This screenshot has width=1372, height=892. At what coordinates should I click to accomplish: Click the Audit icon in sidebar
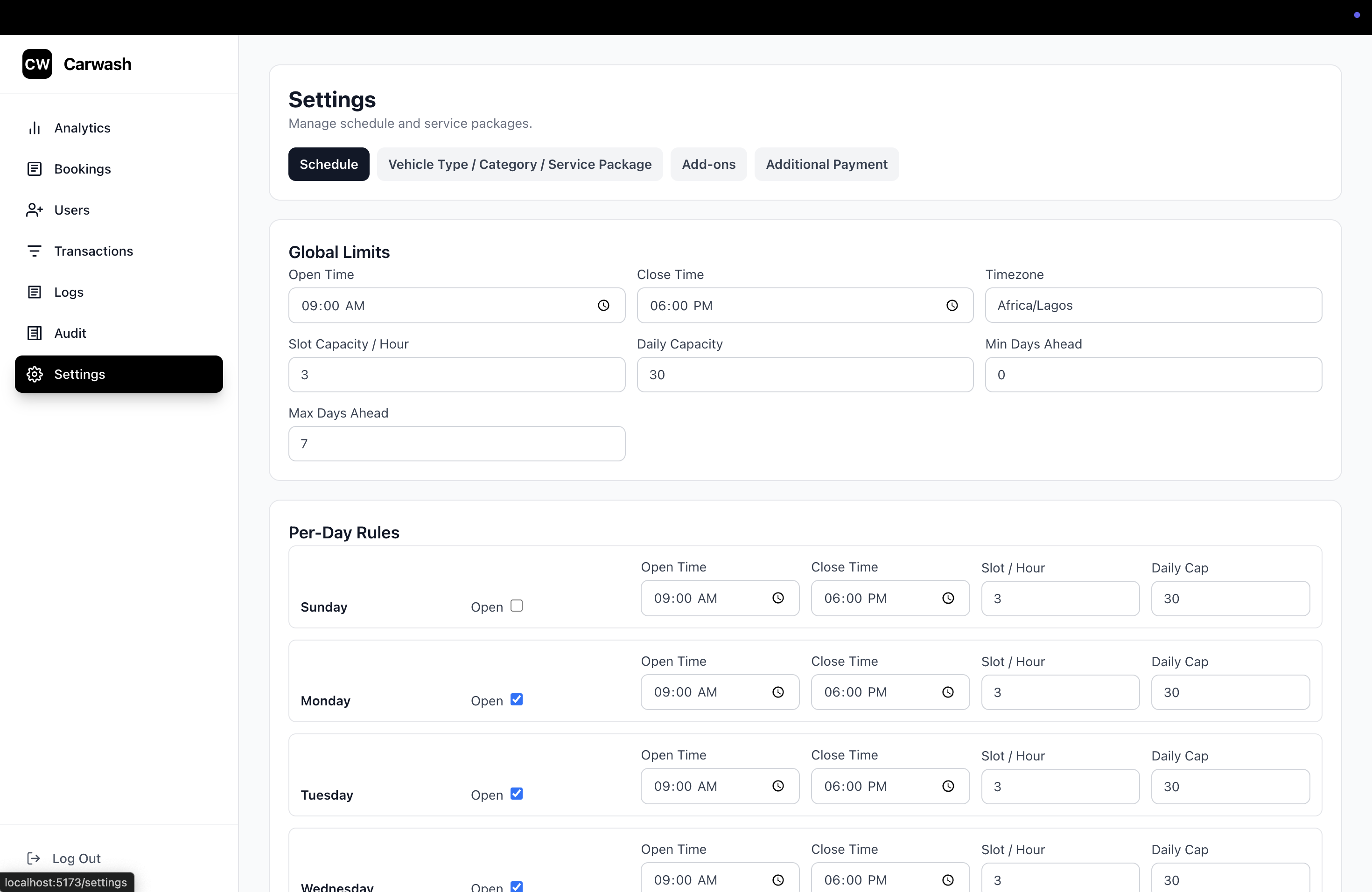pyautogui.click(x=35, y=333)
